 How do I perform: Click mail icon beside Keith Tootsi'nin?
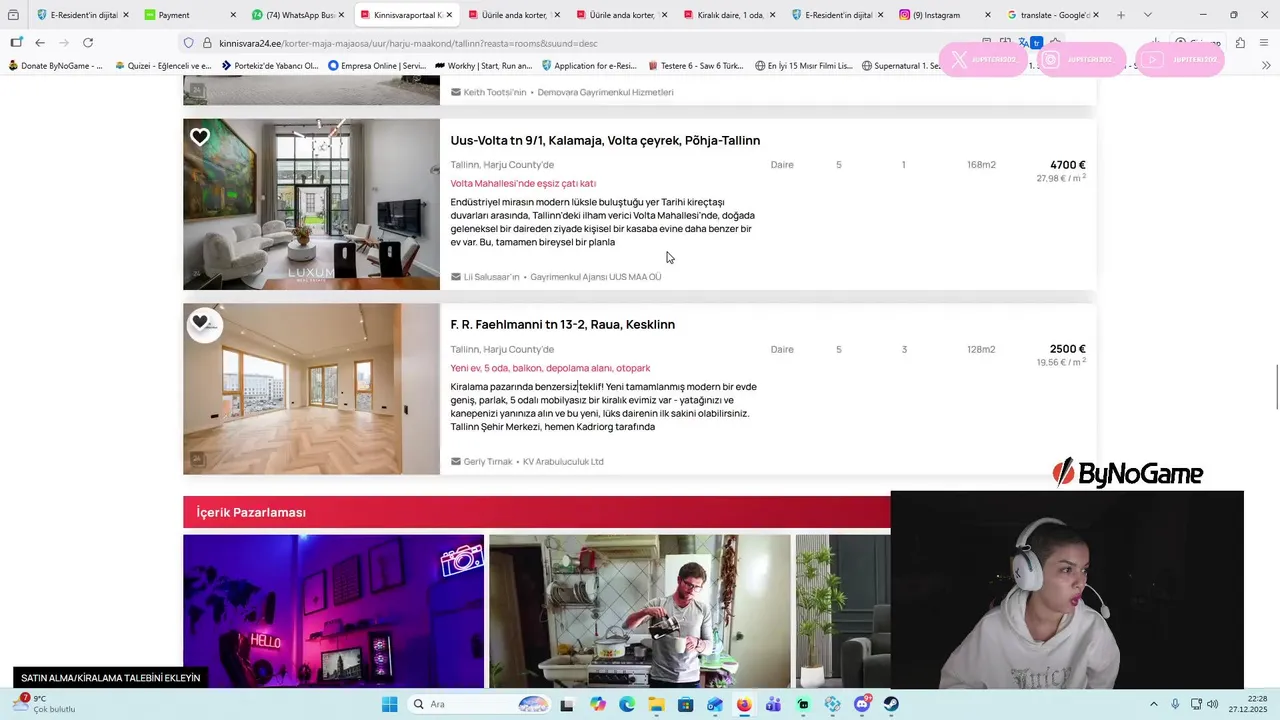[x=456, y=92]
